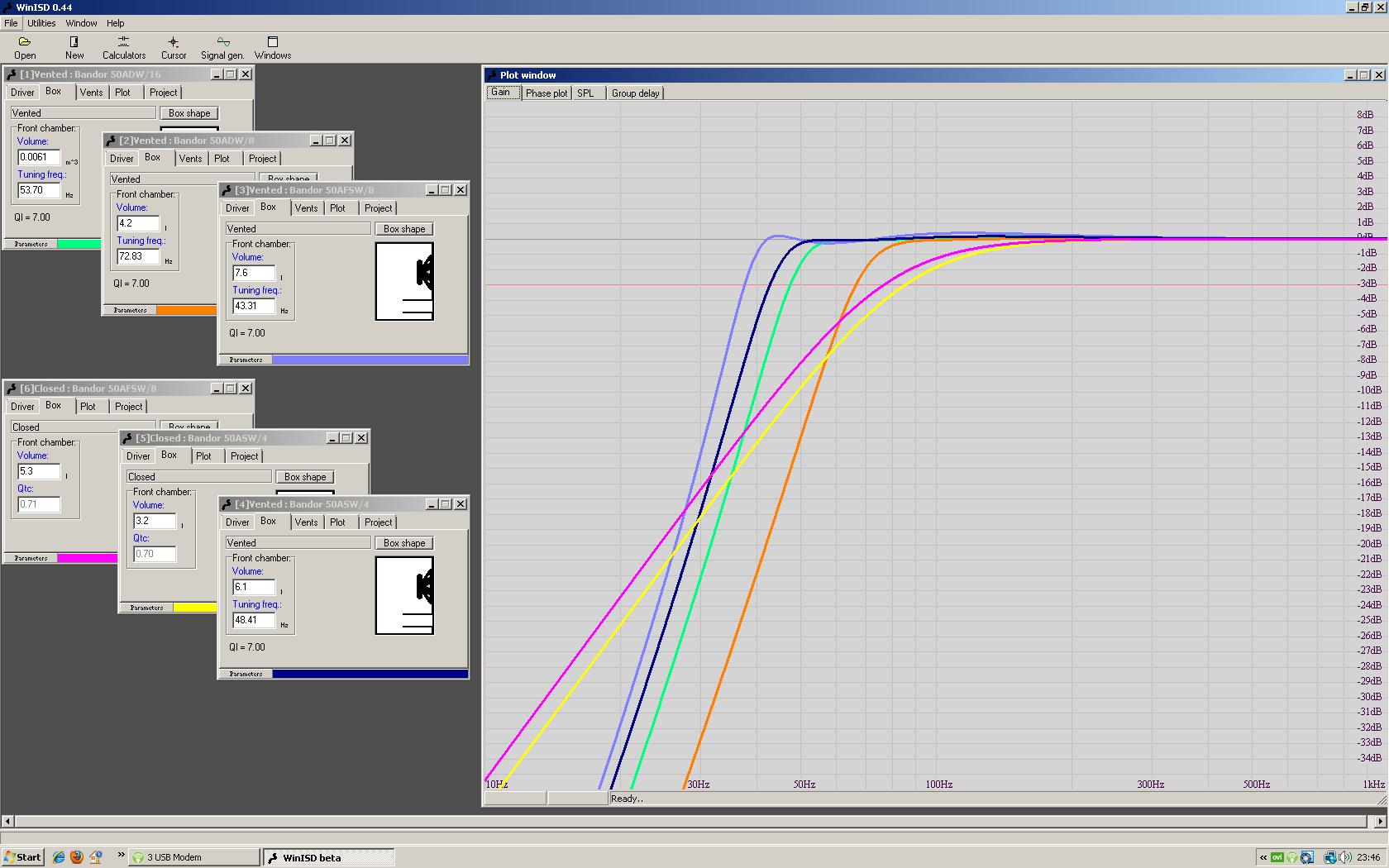Click the green wireless modem tray icon
The image size is (1389, 868).
point(1291,857)
